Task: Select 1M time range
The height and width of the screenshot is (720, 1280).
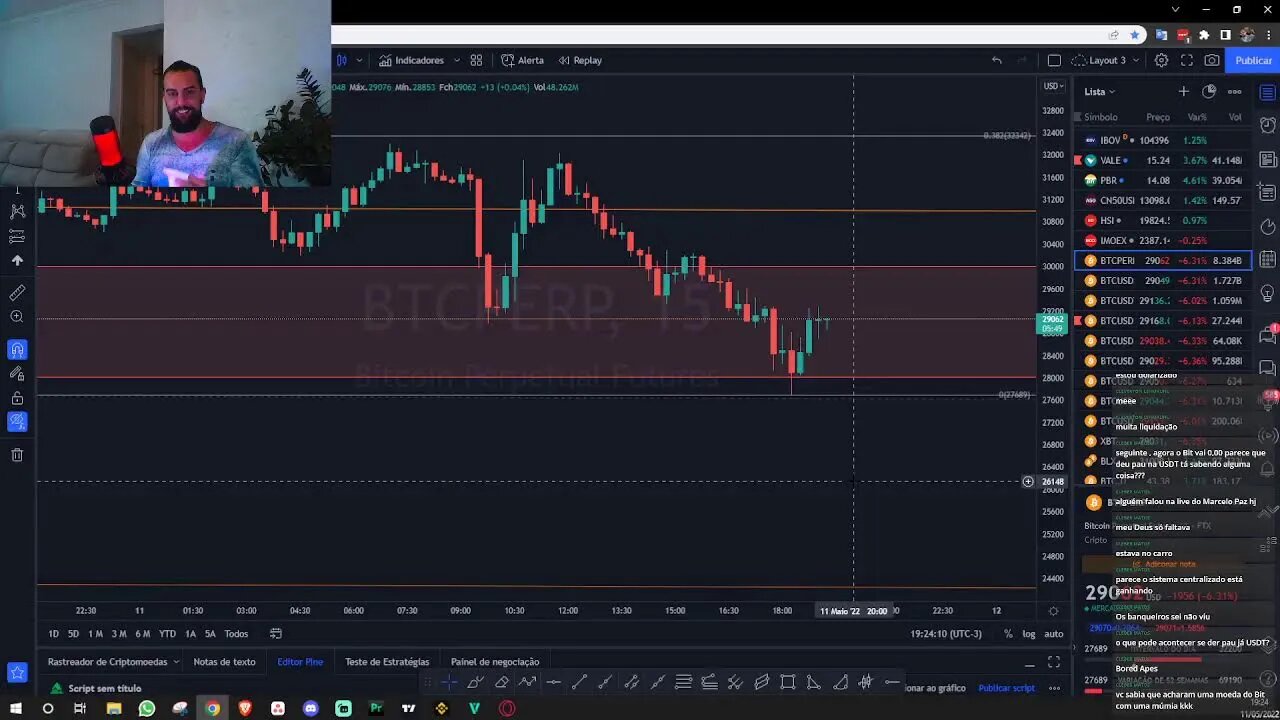Action: 95,634
